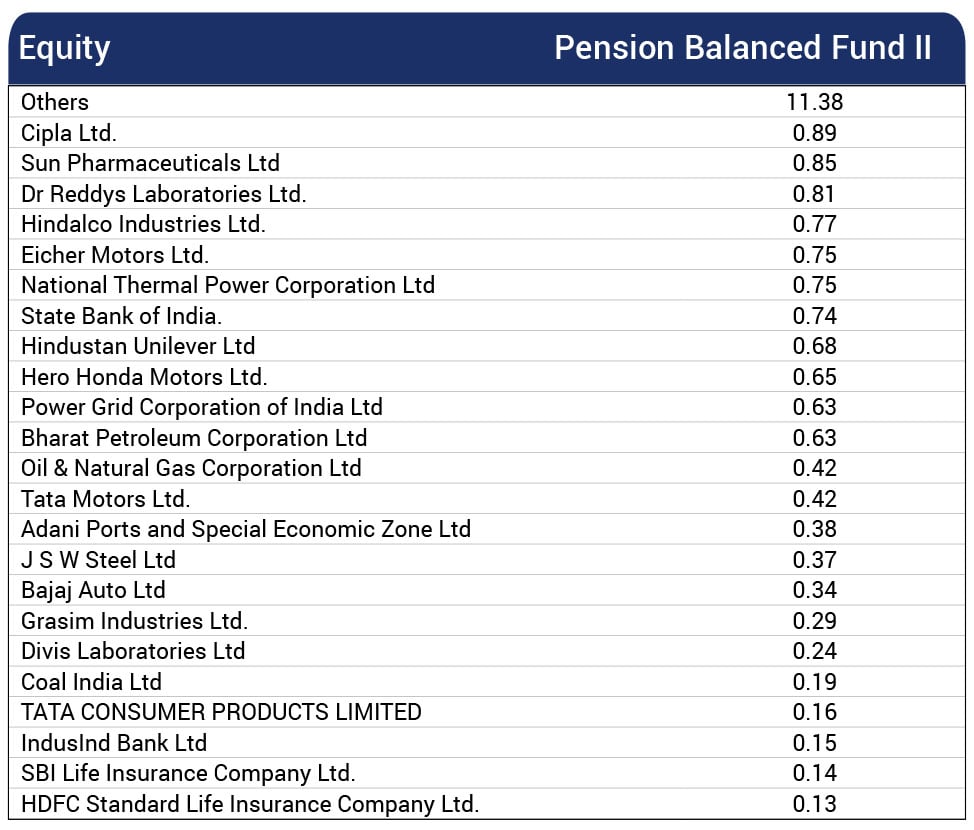Select Dr Reddys Laboratories Ltd. entry
Screen dimensions: 974x830
pyautogui.click(x=163, y=194)
